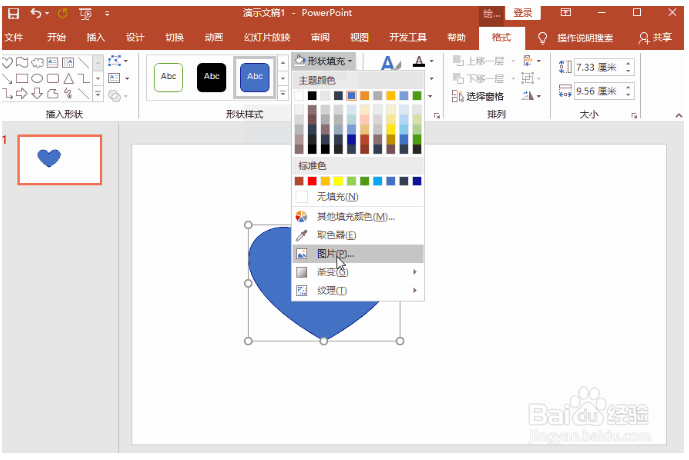Pick red swatch in standard colors
This screenshot has height=460, width=689.
pos(312,181)
